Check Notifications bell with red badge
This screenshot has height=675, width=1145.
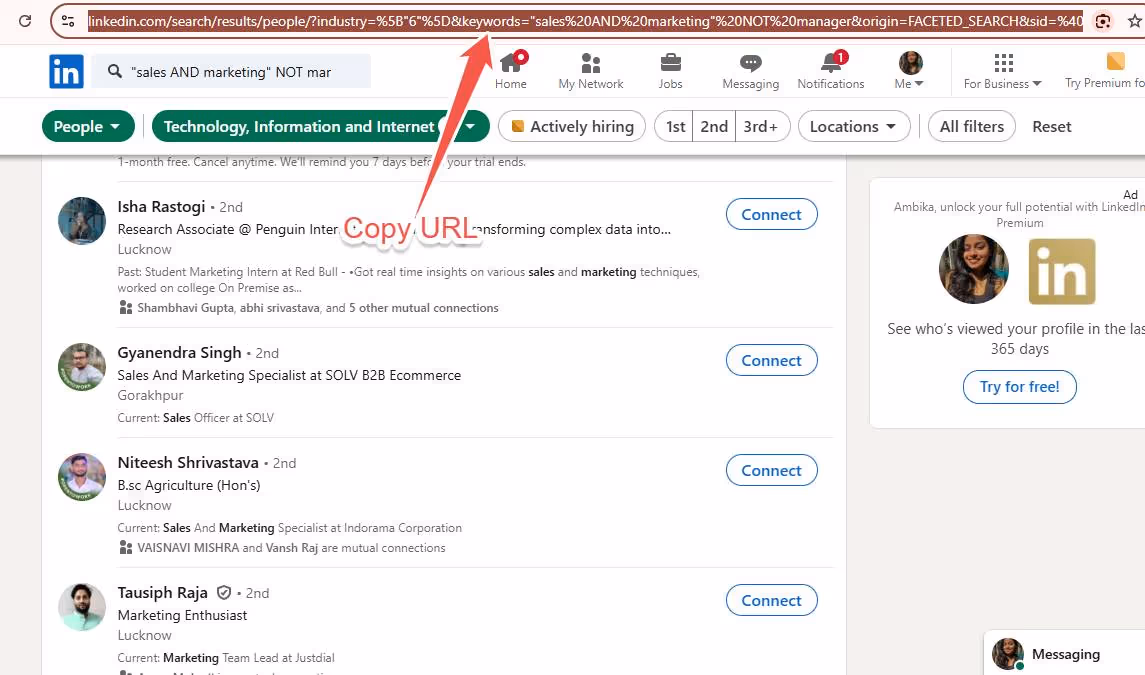click(x=830, y=64)
